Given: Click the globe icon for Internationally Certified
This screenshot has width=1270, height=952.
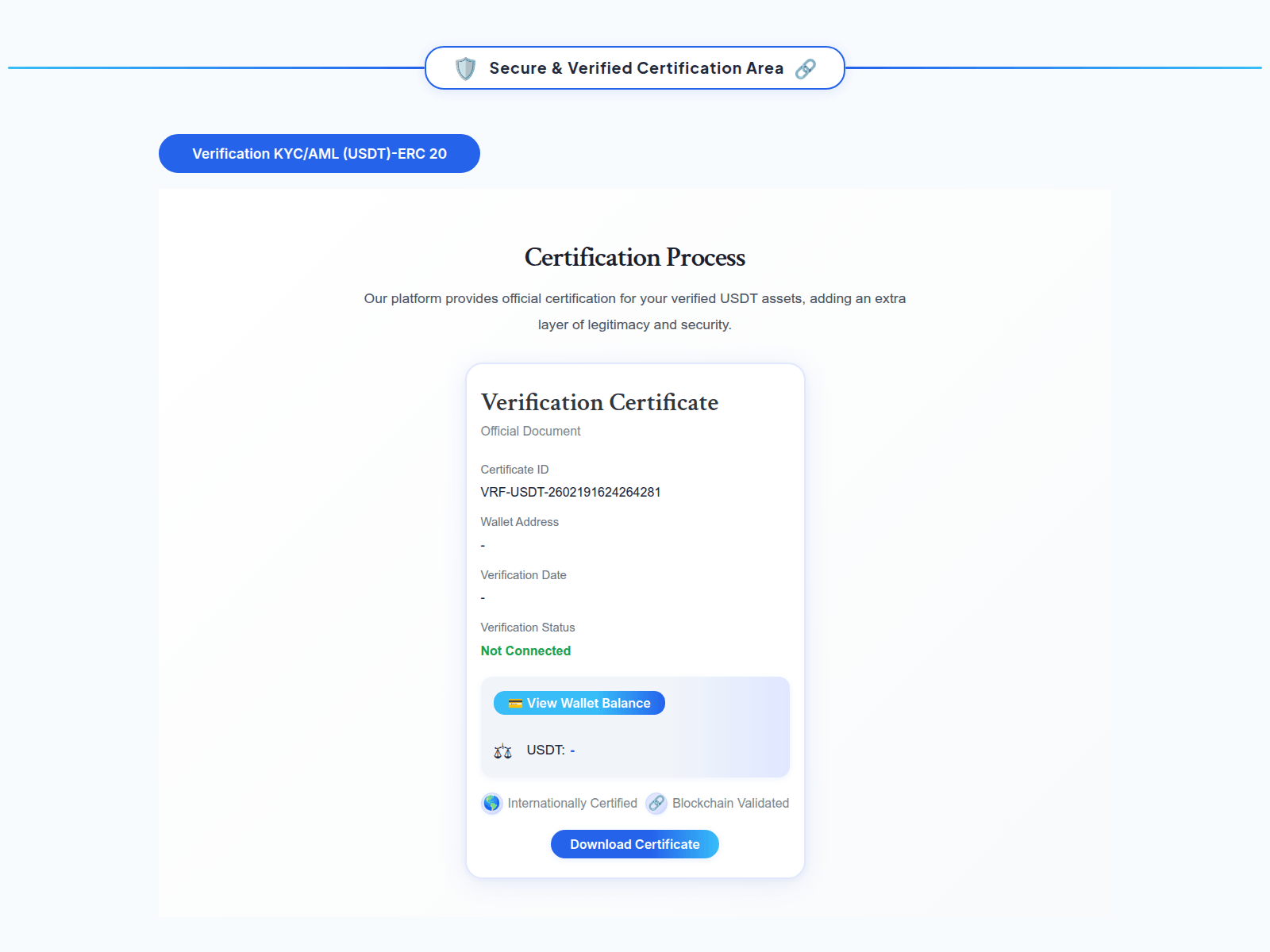Looking at the screenshot, I should click(492, 804).
